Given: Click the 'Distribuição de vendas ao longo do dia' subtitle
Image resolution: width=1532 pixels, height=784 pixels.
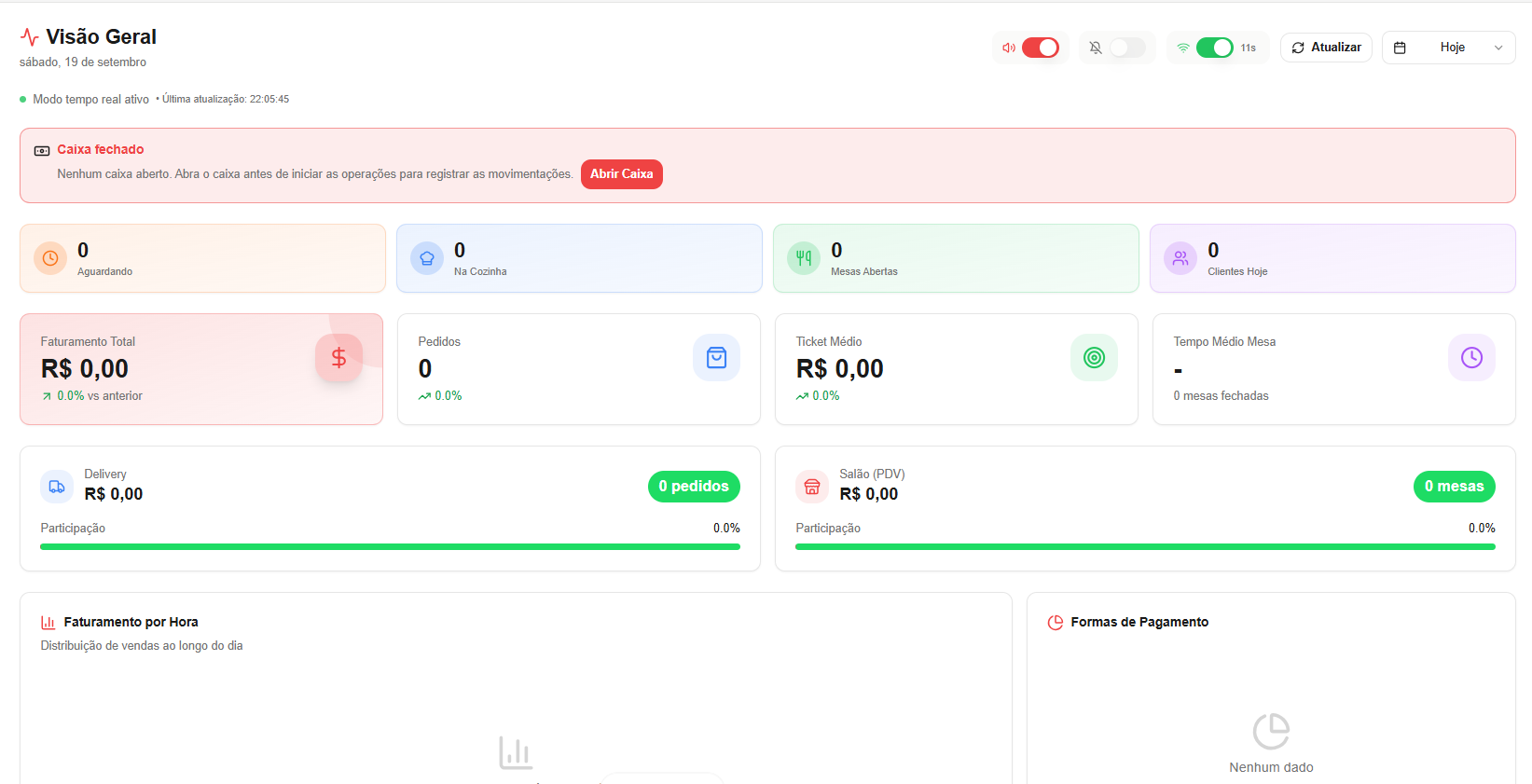Looking at the screenshot, I should [142, 646].
